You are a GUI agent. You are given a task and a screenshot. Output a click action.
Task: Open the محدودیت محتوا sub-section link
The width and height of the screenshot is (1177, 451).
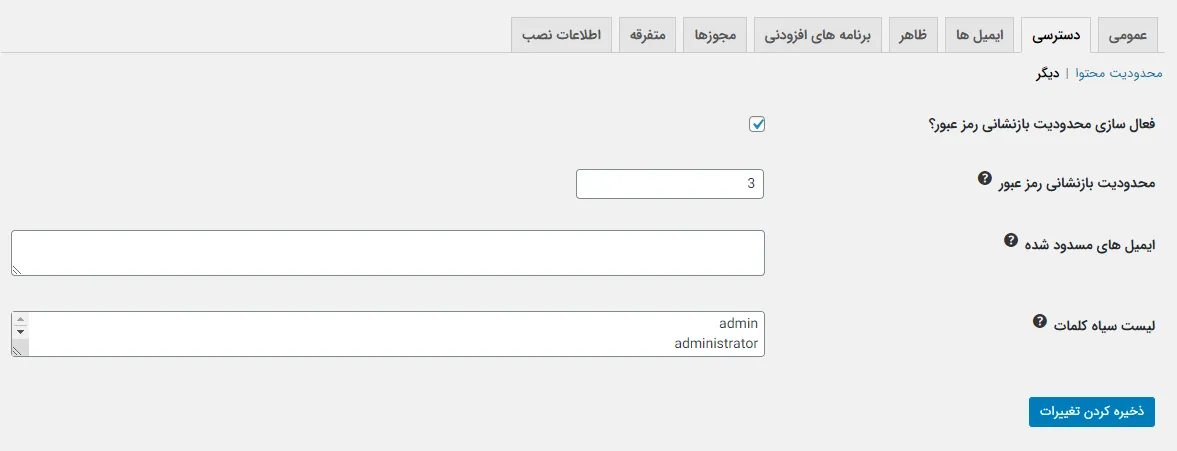[x=1118, y=74]
